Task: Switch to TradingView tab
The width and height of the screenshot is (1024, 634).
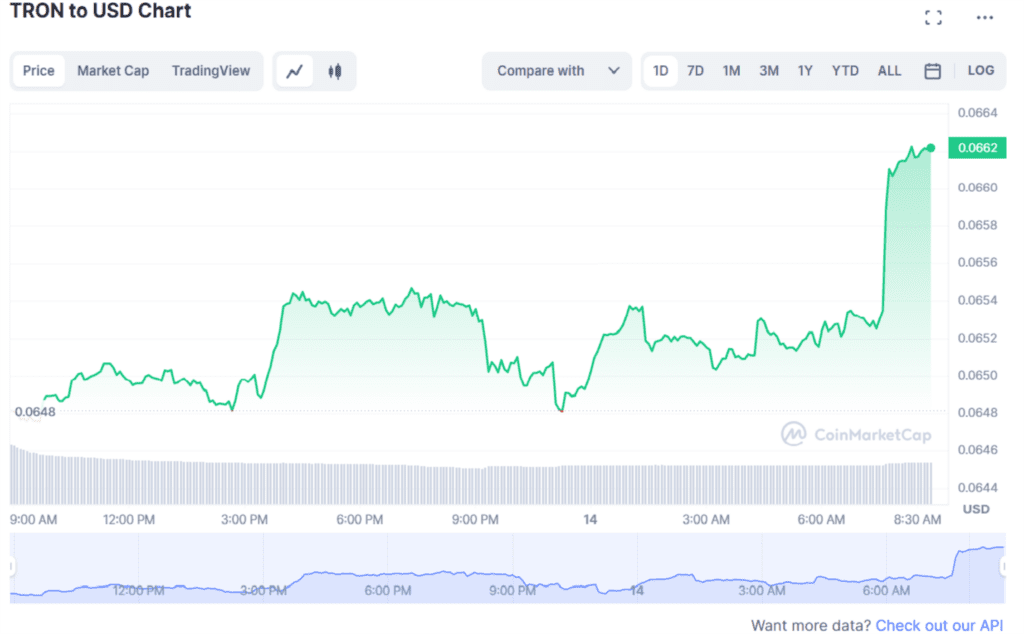Action: (x=210, y=71)
